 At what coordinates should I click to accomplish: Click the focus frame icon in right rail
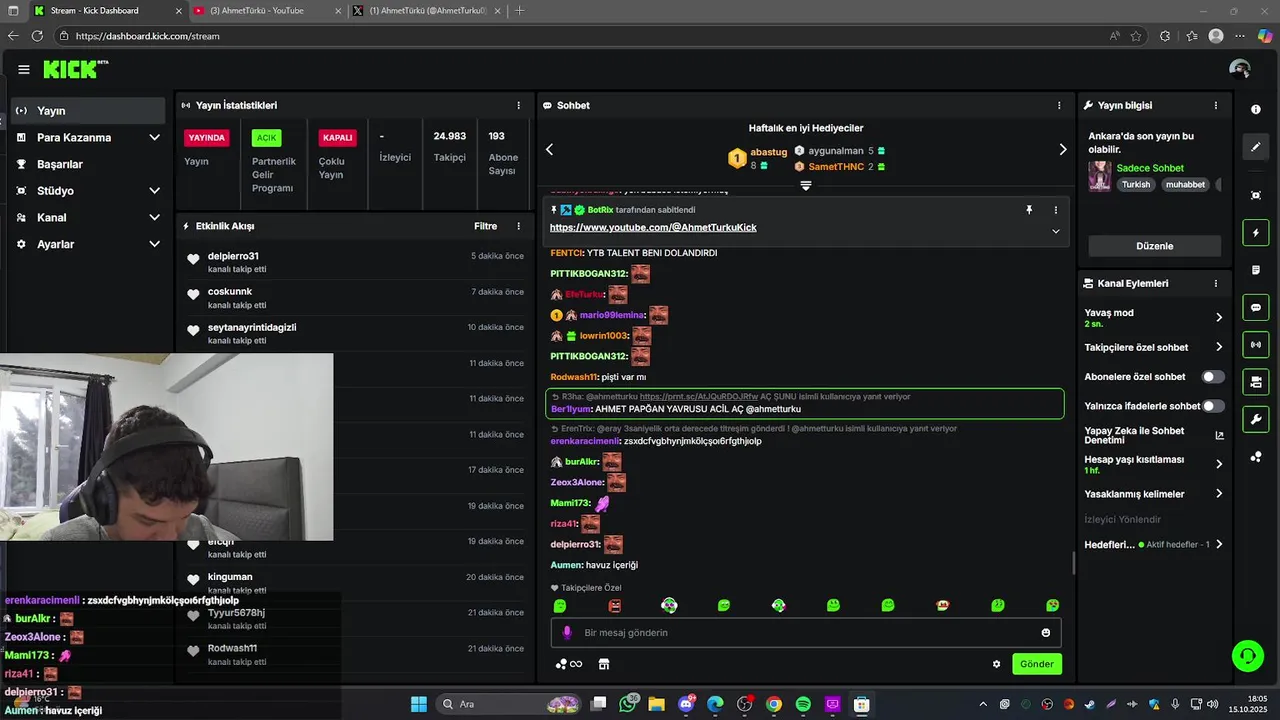pos(1256,195)
